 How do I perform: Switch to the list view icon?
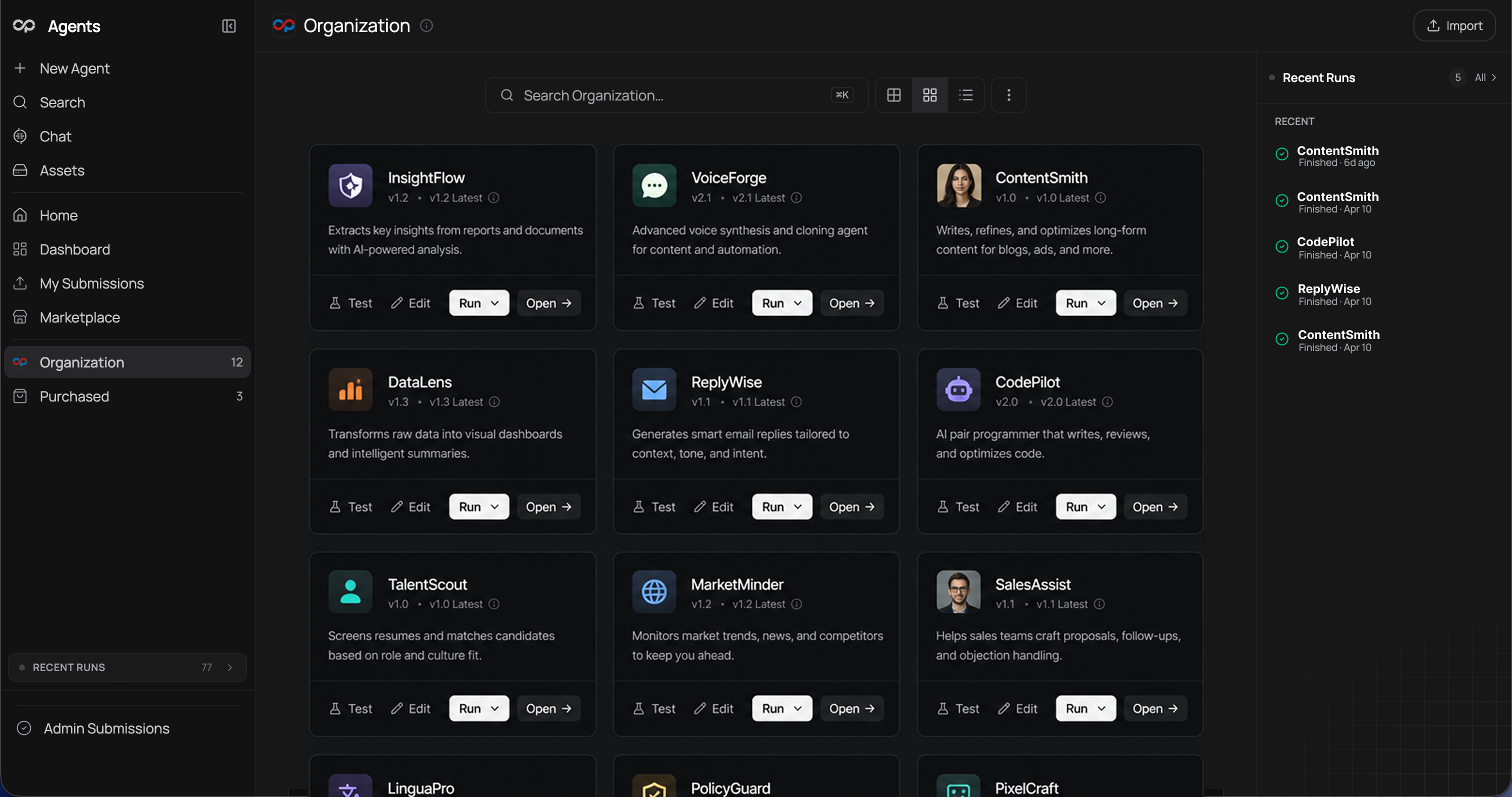coord(965,95)
